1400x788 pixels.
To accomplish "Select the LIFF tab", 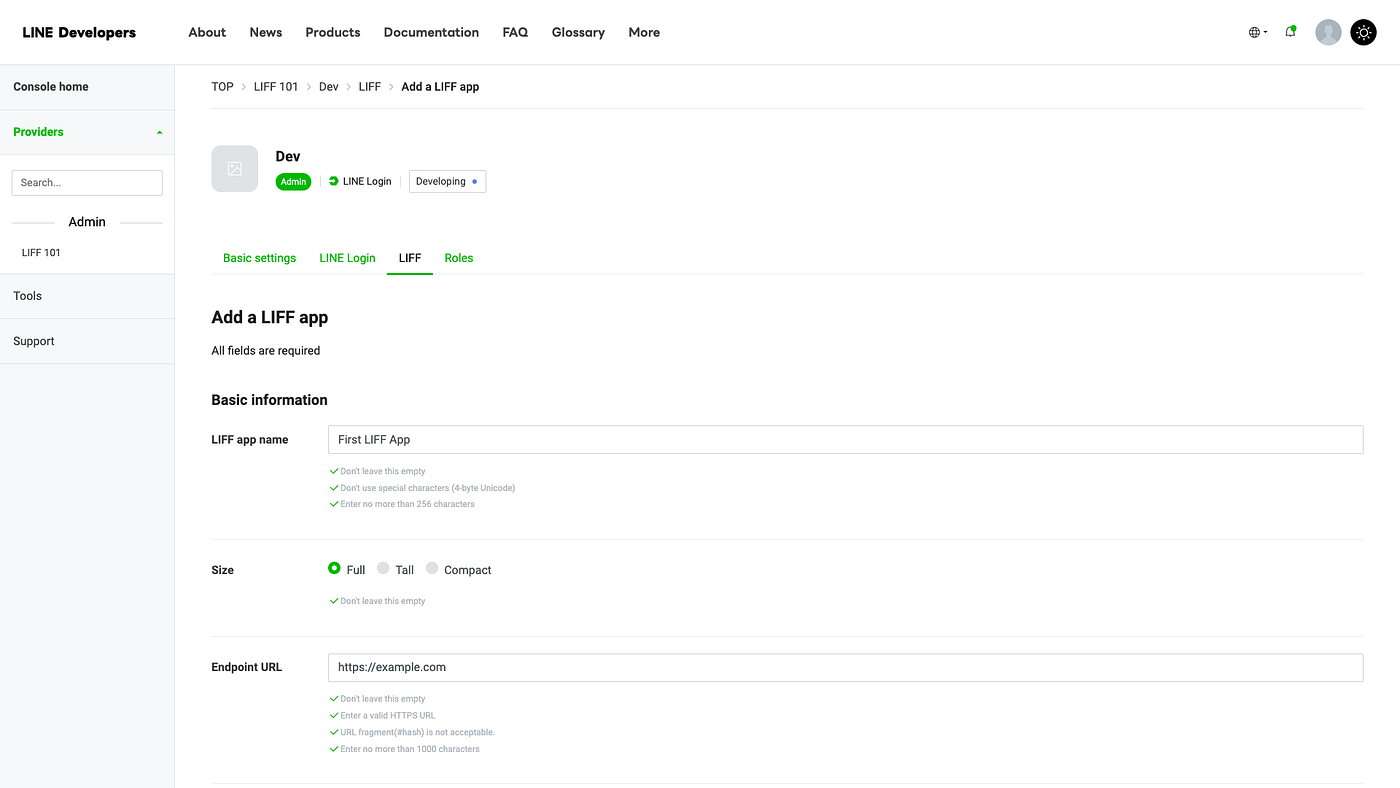I will [410, 258].
